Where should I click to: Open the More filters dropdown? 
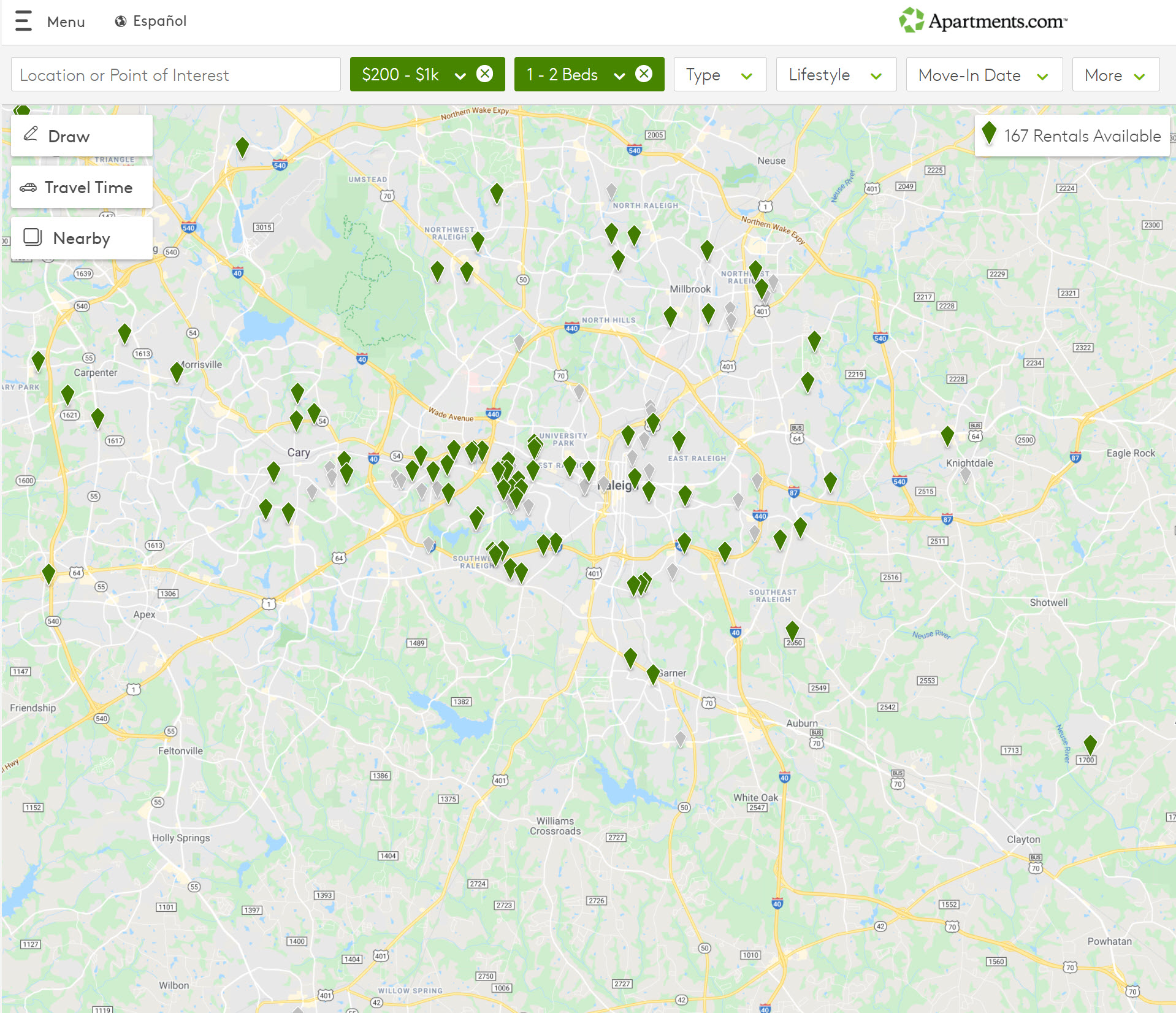tap(1115, 75)
